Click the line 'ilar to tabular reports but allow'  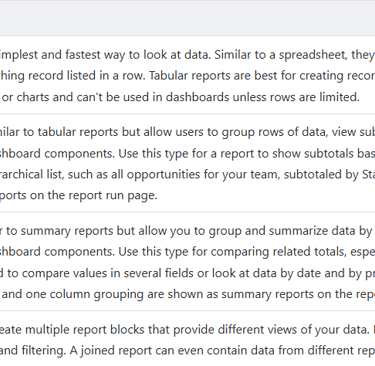click(187, 132)
